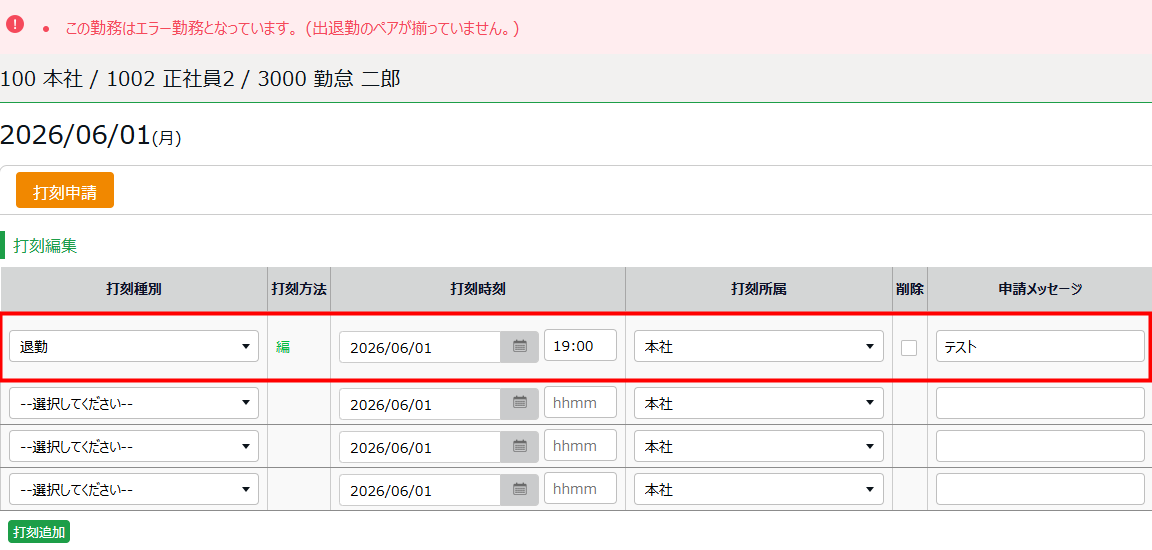1152x550 pixels.
Task: Open the 退勤 punch type dropdown
Action: click(x=134, y=347)
